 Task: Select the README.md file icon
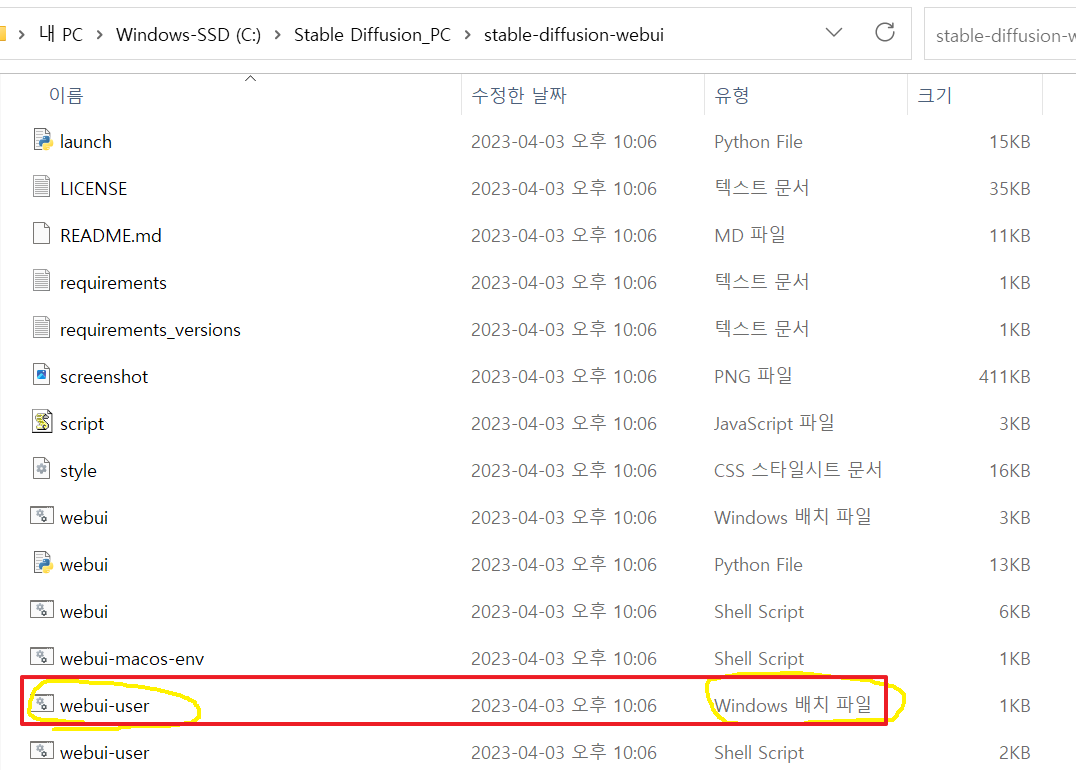point(42,234)
